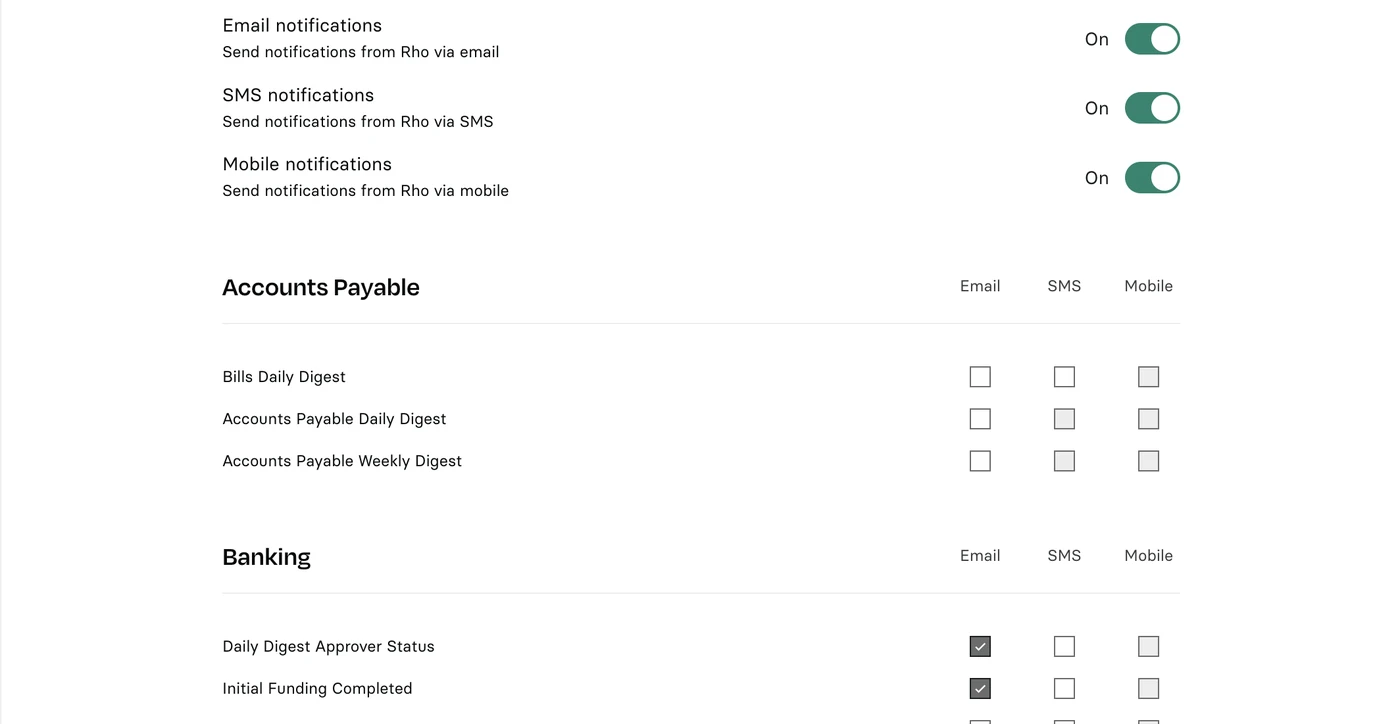Enable Email for Accounts Payable Weekly Digest
Screen dimensions: 1400x724
coord(980,461)
